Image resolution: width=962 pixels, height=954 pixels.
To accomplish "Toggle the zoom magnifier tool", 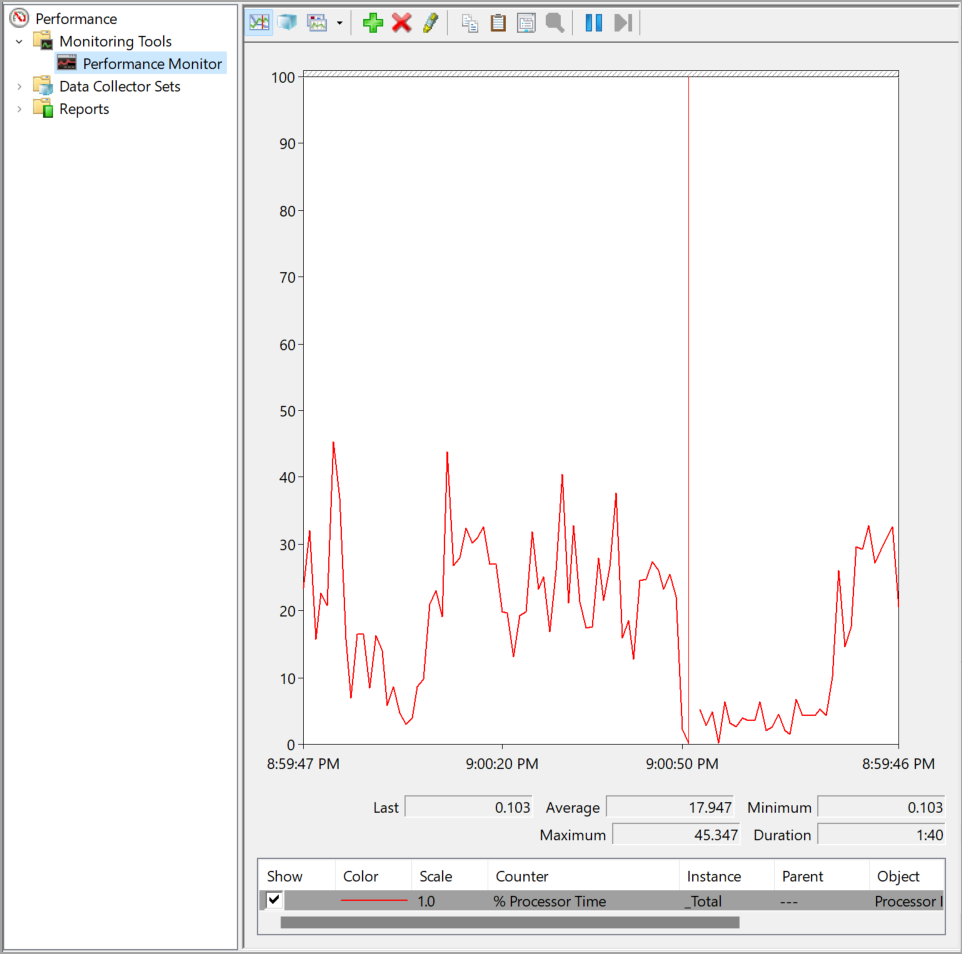I will 553,22.
